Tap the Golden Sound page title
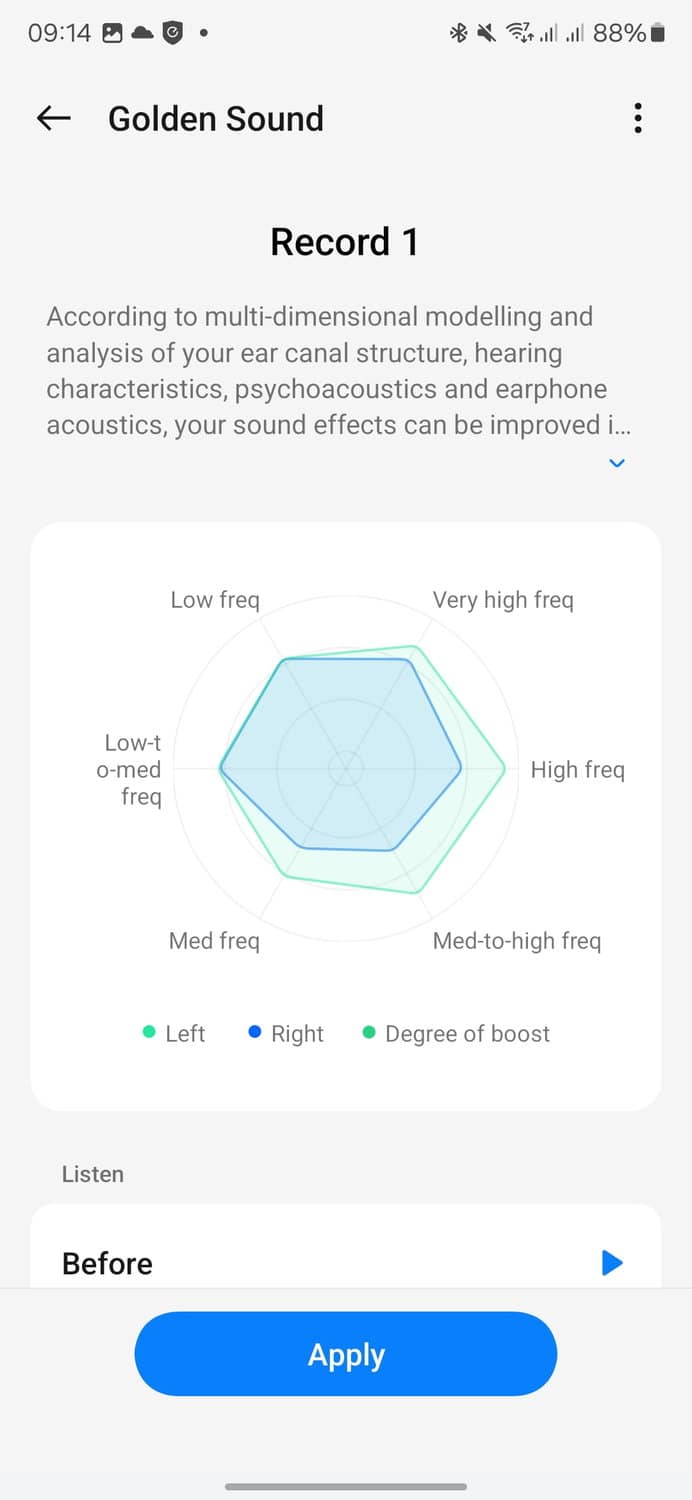The height and width of the screenshot is (1500, 692). click(216, 118)
